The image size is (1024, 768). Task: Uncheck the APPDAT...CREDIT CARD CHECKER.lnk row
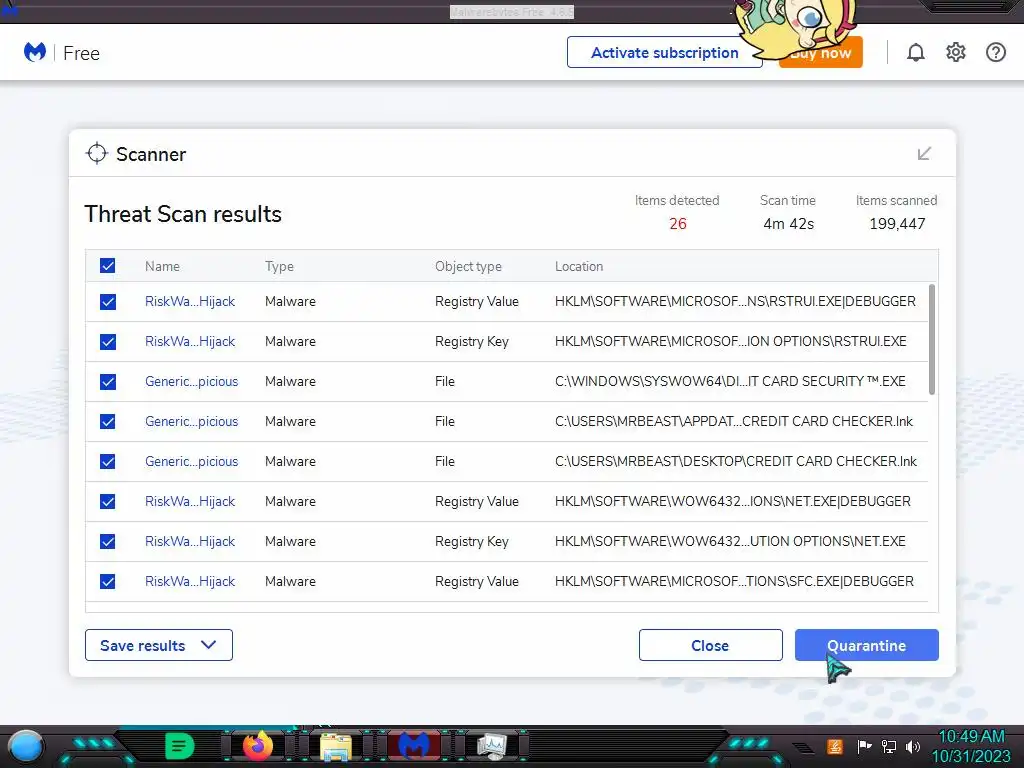click(108, 421)
